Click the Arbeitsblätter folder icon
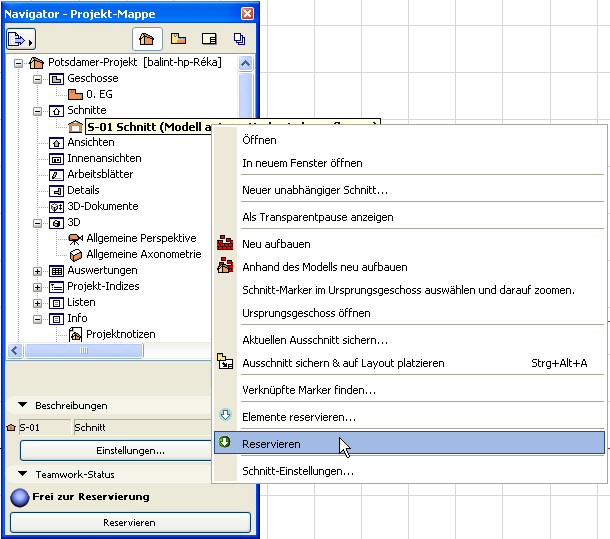 coord(56,175)
